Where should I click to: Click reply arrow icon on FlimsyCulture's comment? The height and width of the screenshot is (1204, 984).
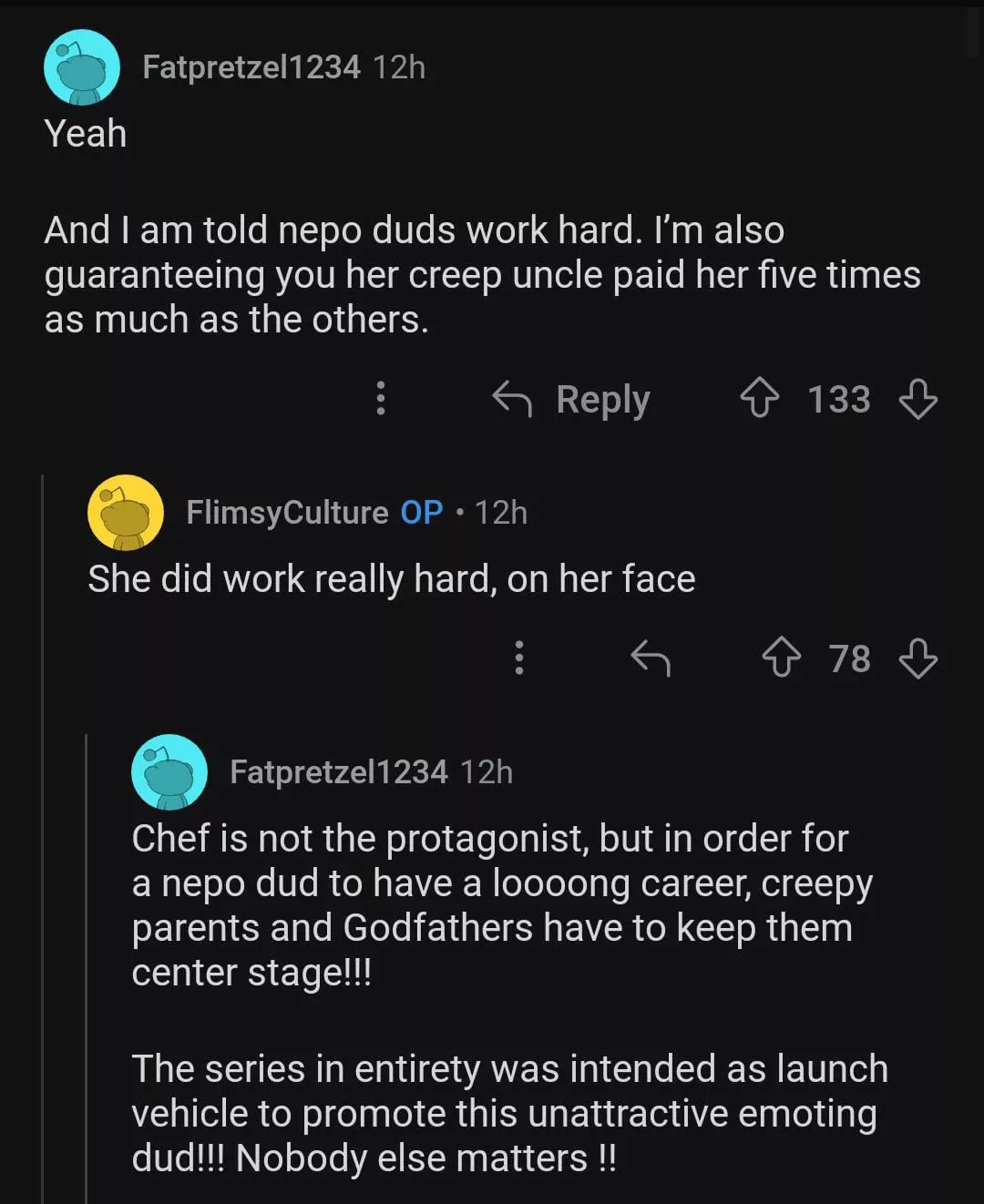651,658
